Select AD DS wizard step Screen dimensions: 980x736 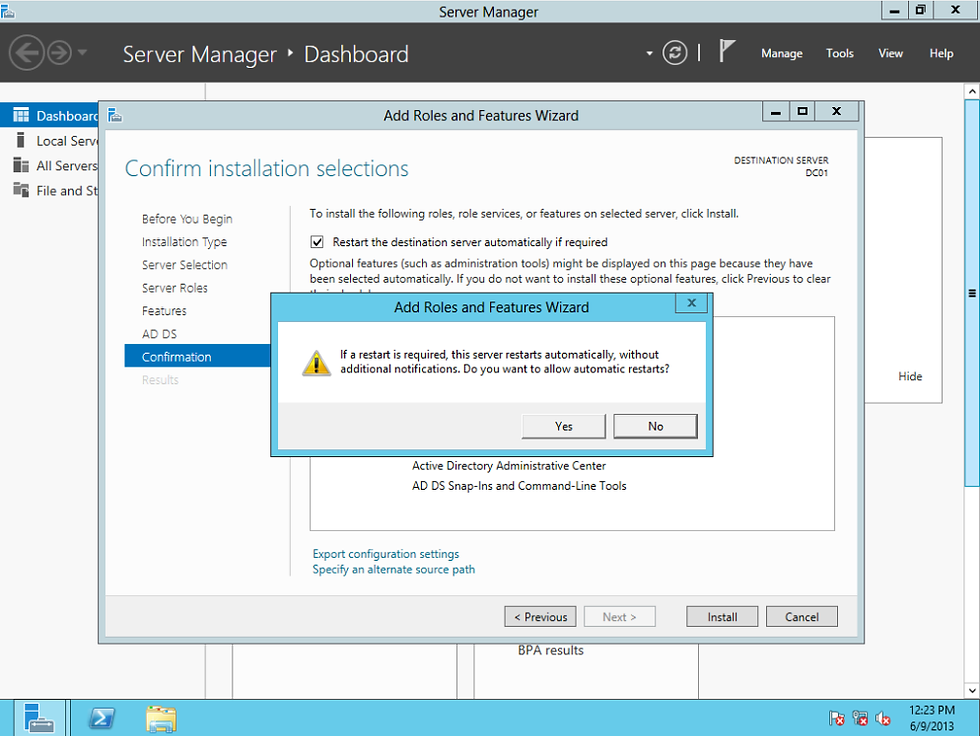[x=159, y=334]
